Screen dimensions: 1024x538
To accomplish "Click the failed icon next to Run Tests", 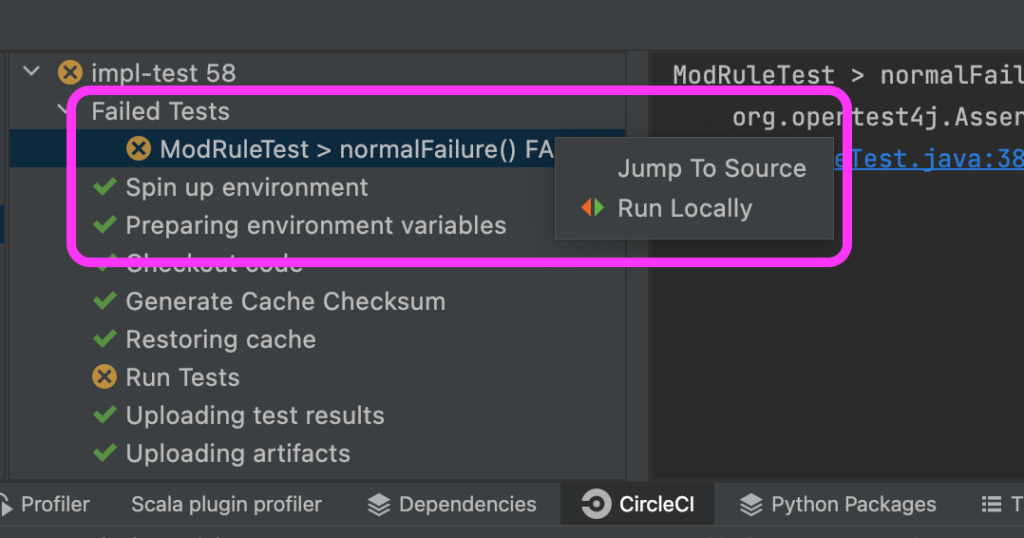I will (x=104, y=377).
